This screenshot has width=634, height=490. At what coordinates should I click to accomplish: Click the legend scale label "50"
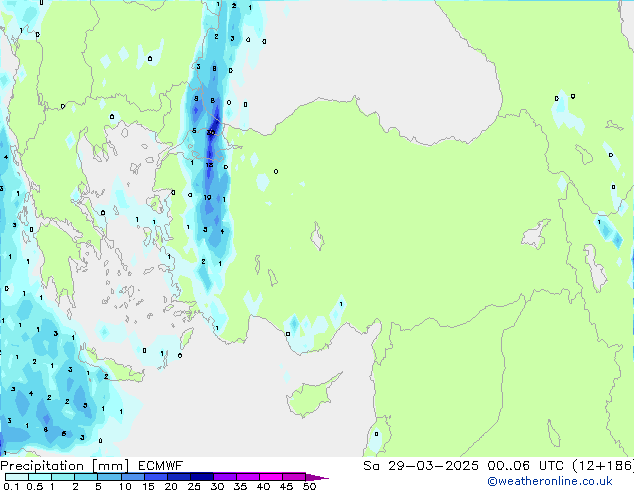click(x=310, y=486)
